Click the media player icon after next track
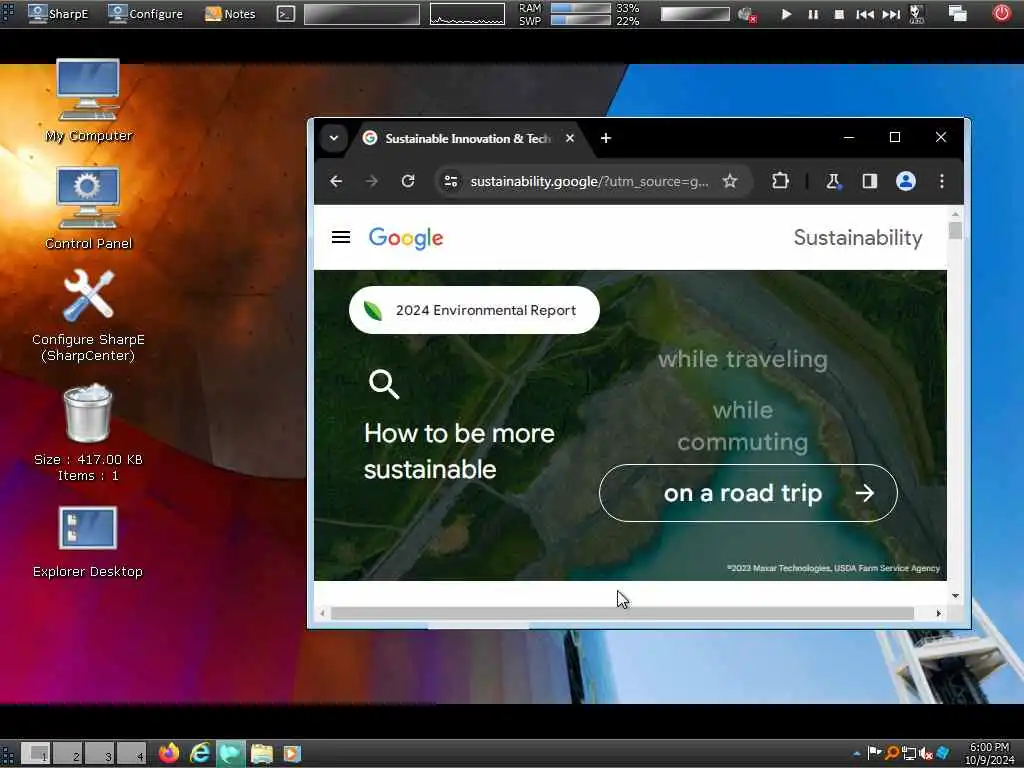1024x768 pixels. pos(917,14)
